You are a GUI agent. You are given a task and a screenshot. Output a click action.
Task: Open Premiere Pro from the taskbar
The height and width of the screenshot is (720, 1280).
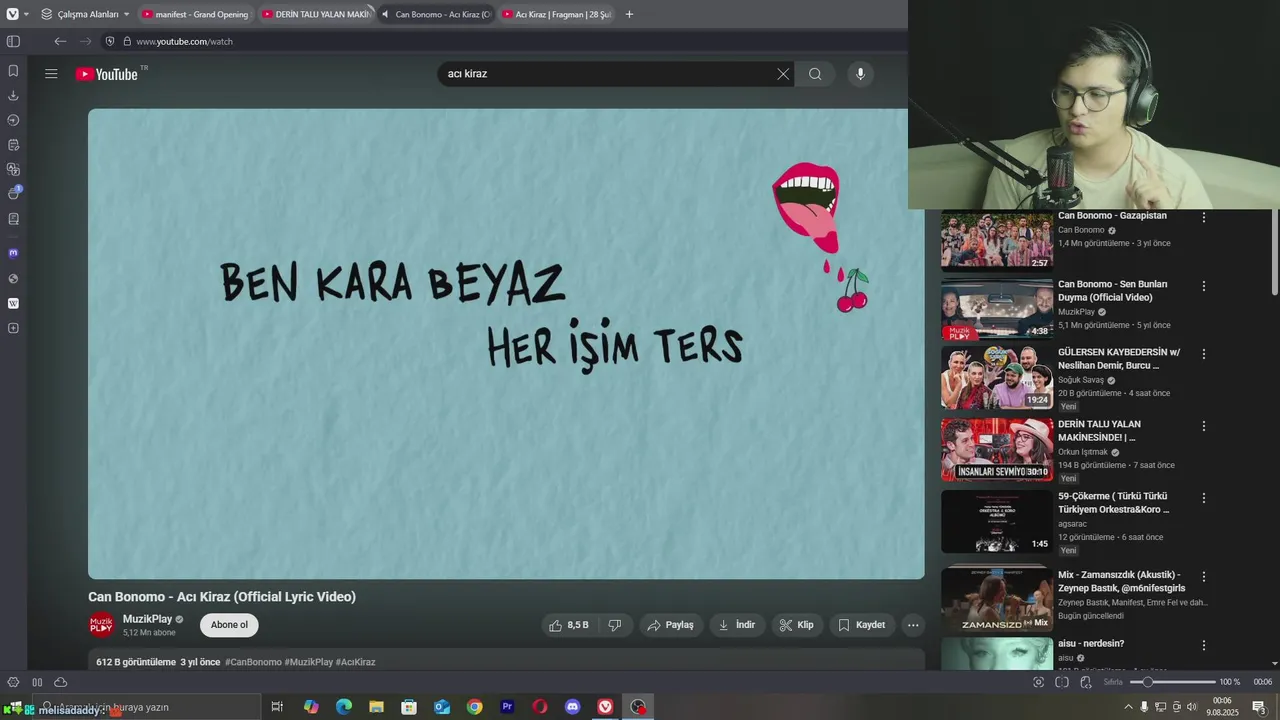pyautogui.click(x=507, y=707)
